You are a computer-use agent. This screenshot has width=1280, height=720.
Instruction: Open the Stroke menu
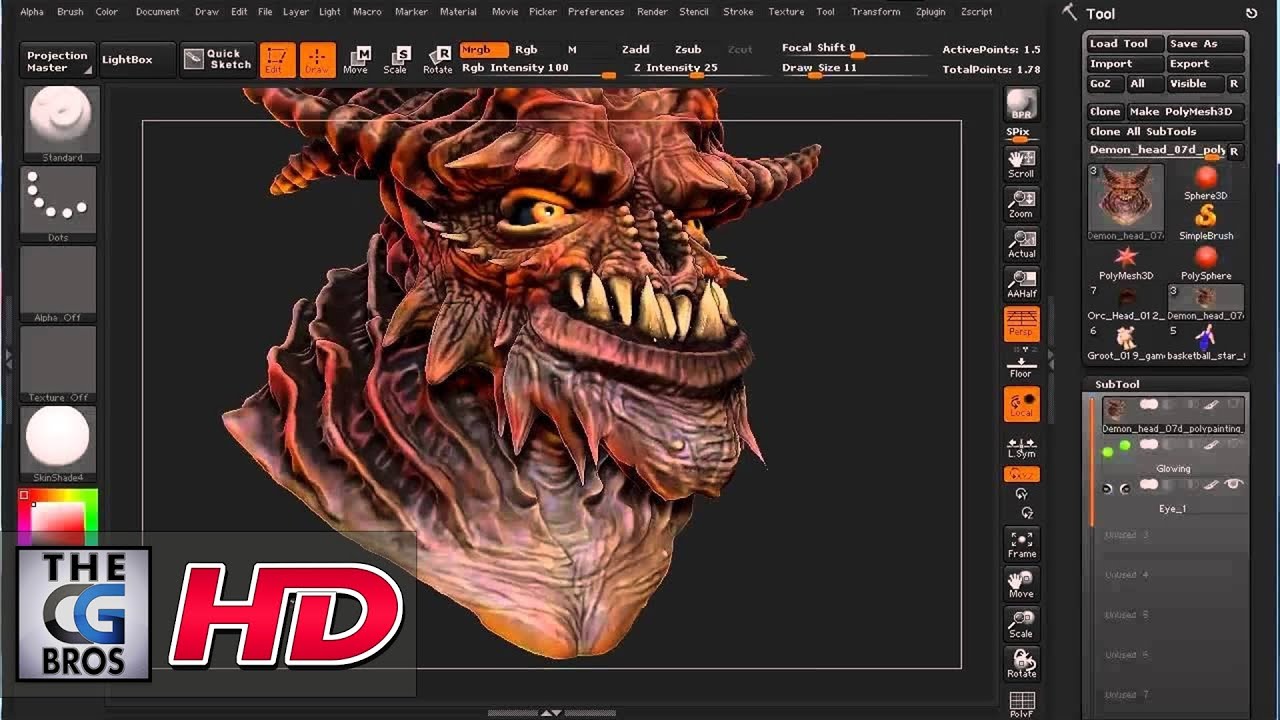coord(738,12)
